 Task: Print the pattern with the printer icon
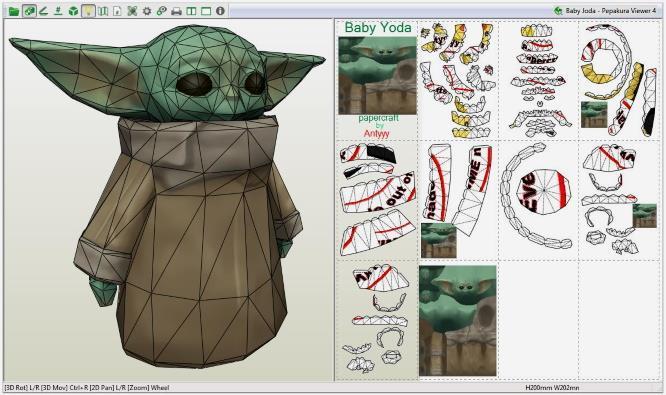pyautogui.click(x=176, y=11)
